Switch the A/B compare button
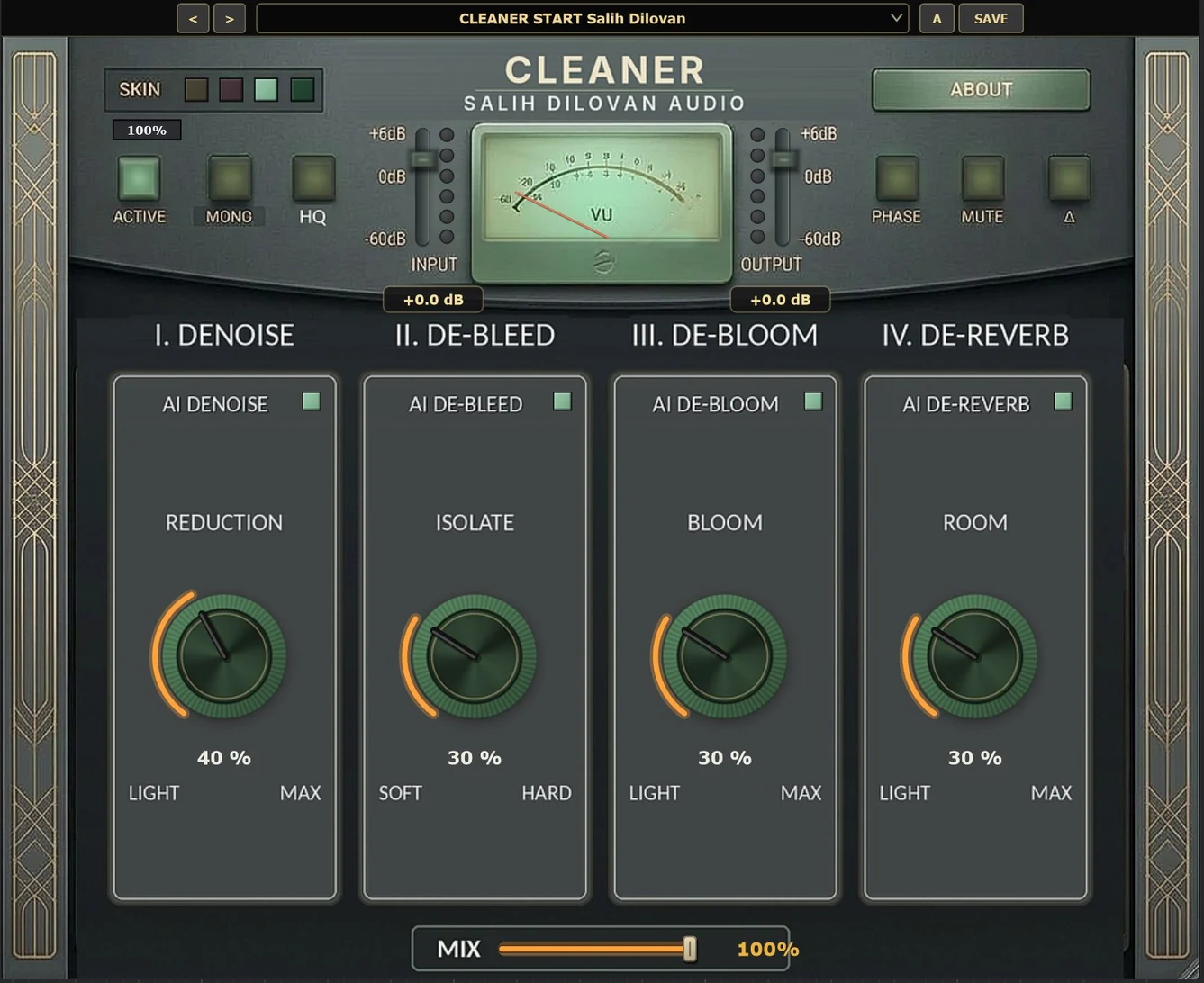Screen dimensions: 1204x983 937,18
